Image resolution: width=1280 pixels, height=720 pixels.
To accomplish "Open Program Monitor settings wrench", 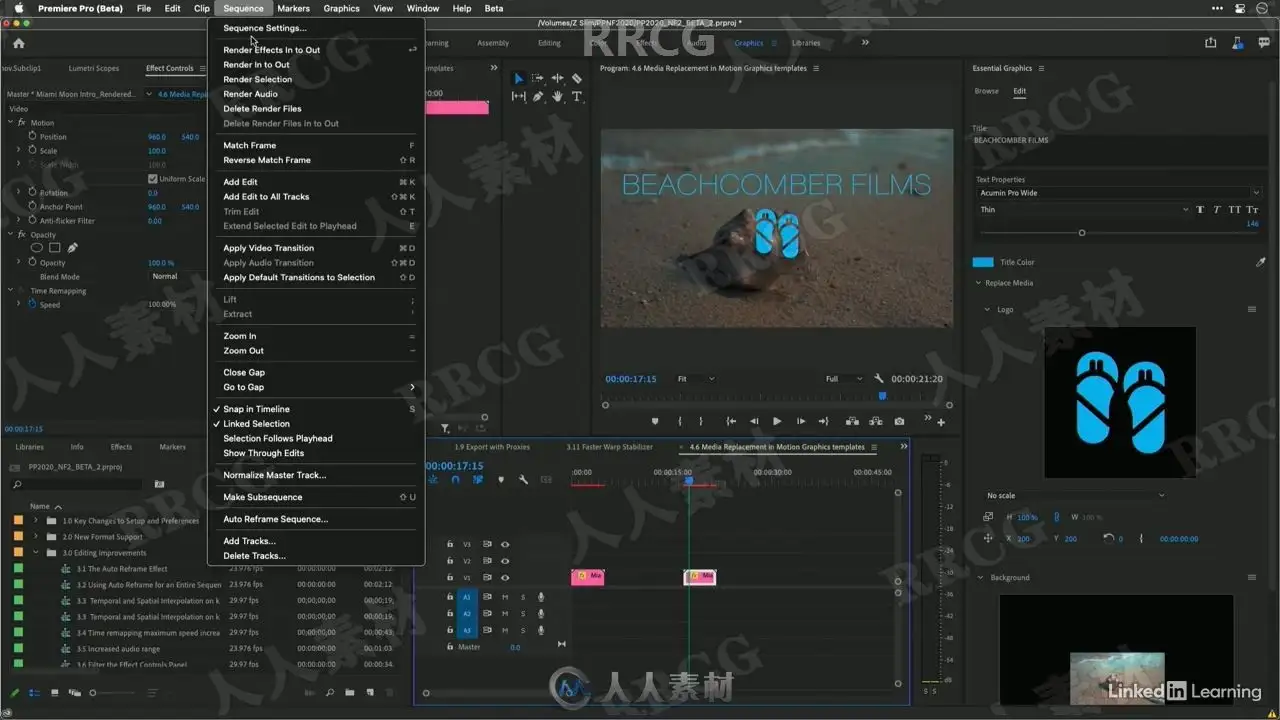I will tap(879, 379).
